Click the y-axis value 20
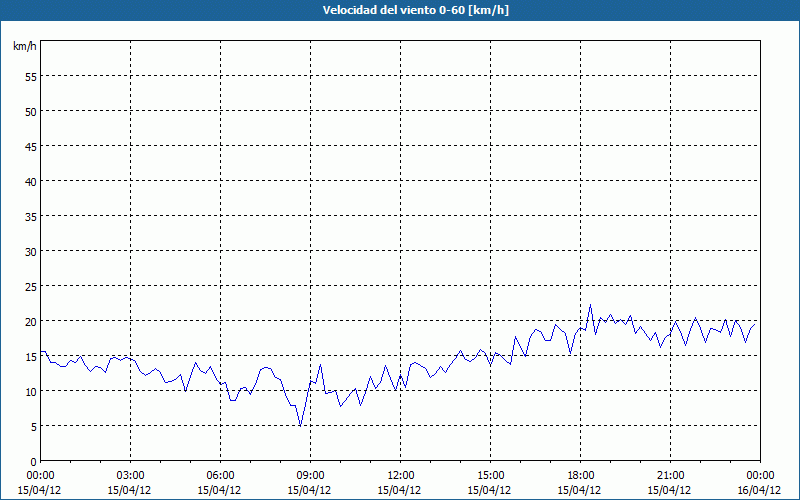The image size is (800, 500). 31,322
